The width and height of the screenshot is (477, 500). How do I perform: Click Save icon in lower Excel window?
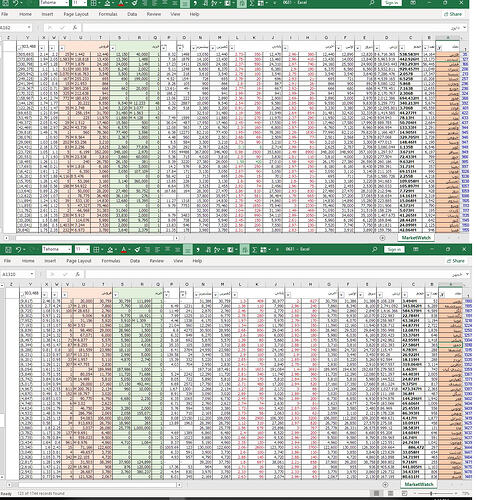point(8,249)
